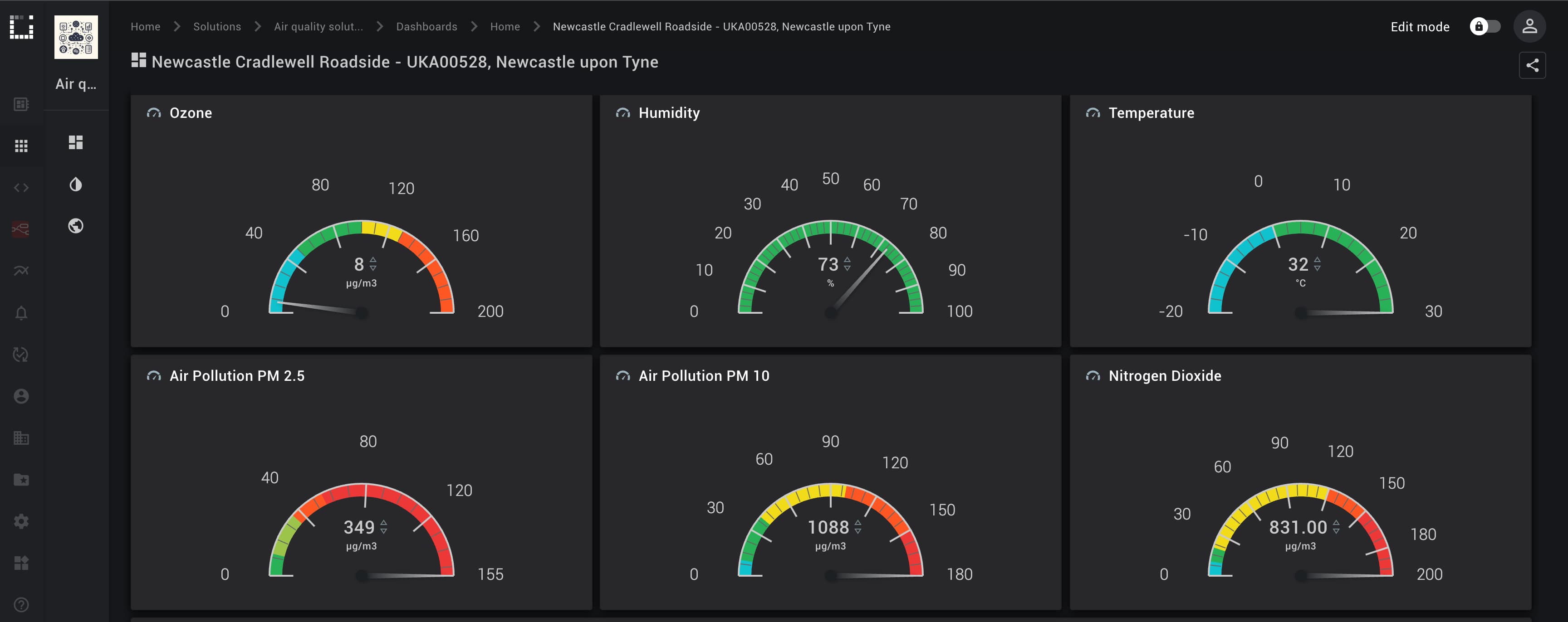Viewport: 1568px width, 622px height.
Task: Click the Edit mode label
Action: (1420, 27)
